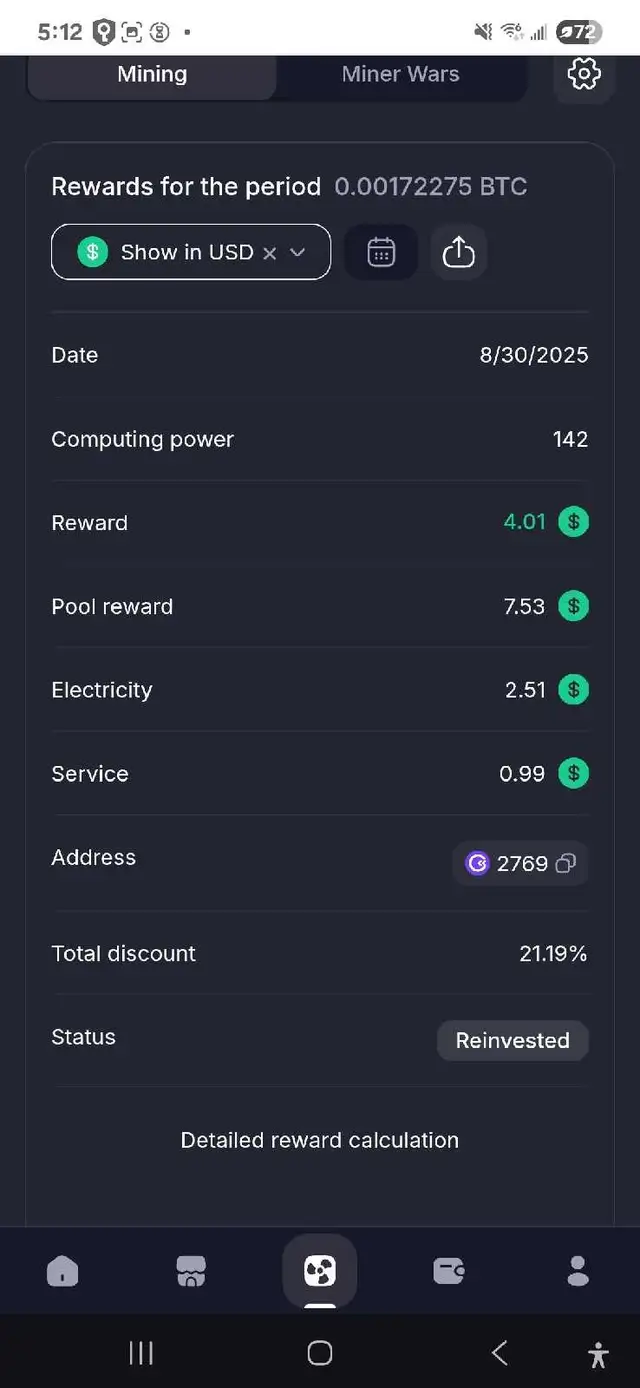Switch to the Miner Wars tab
The width and height of the screenshot is (640, 1388).
400,74
